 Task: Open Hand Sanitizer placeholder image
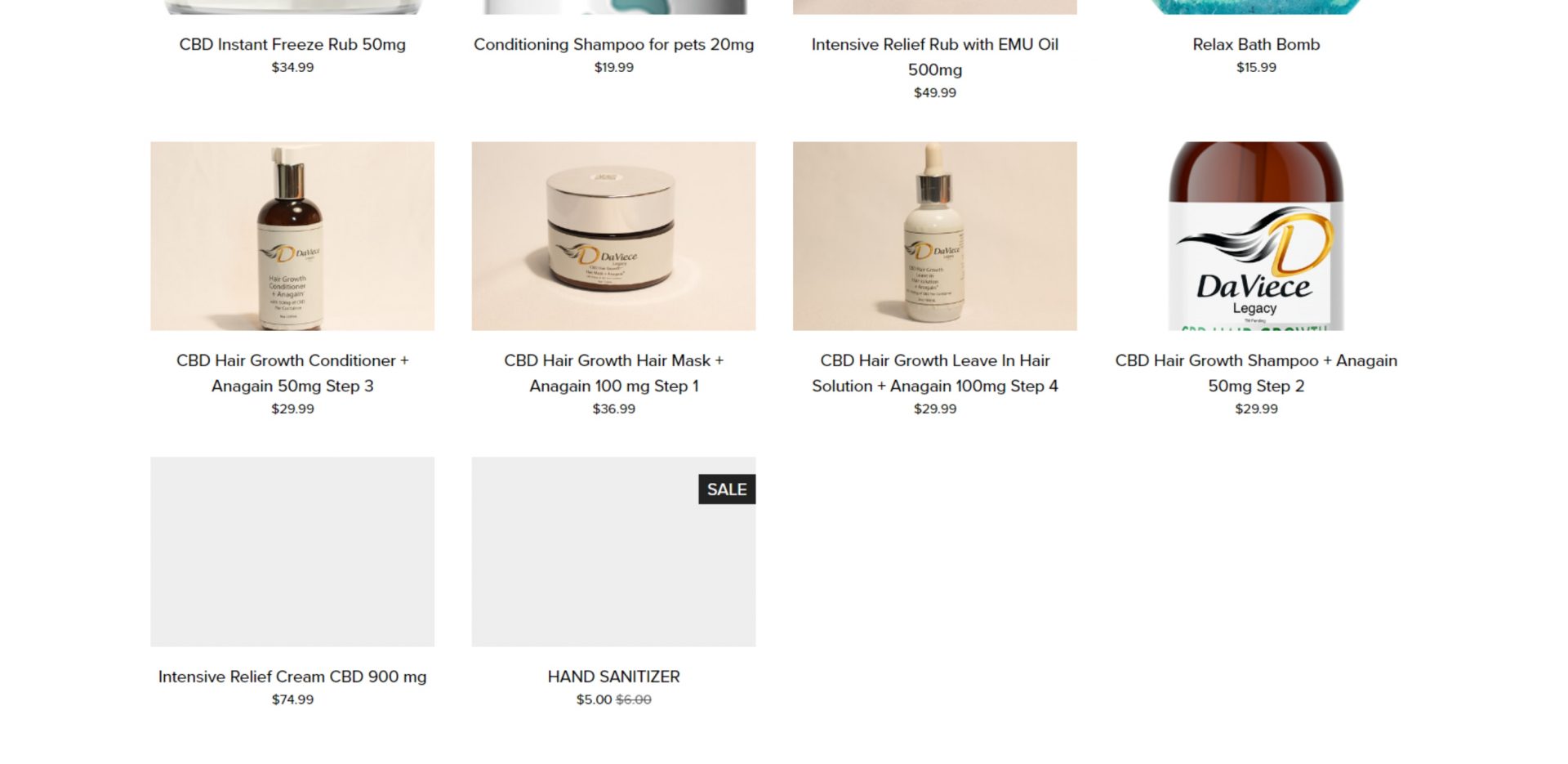coord(613,552)
